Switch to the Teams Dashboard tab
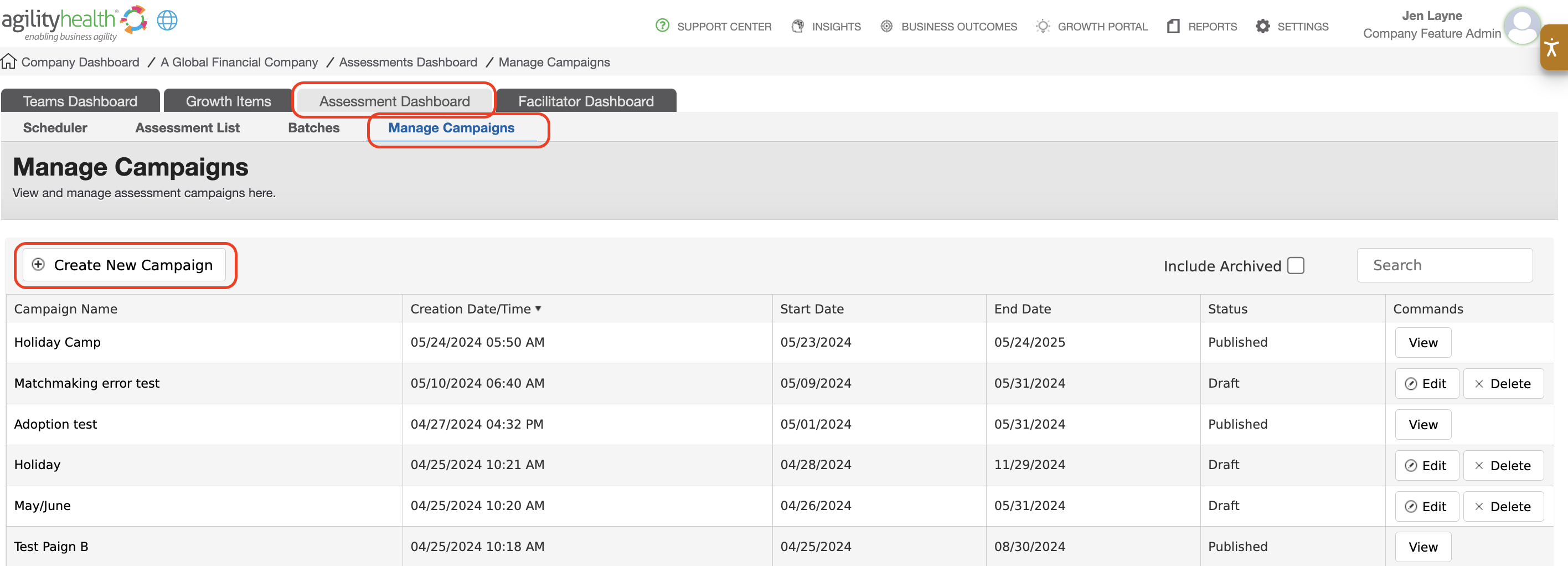1568x566 pixels. click(80, 101)
